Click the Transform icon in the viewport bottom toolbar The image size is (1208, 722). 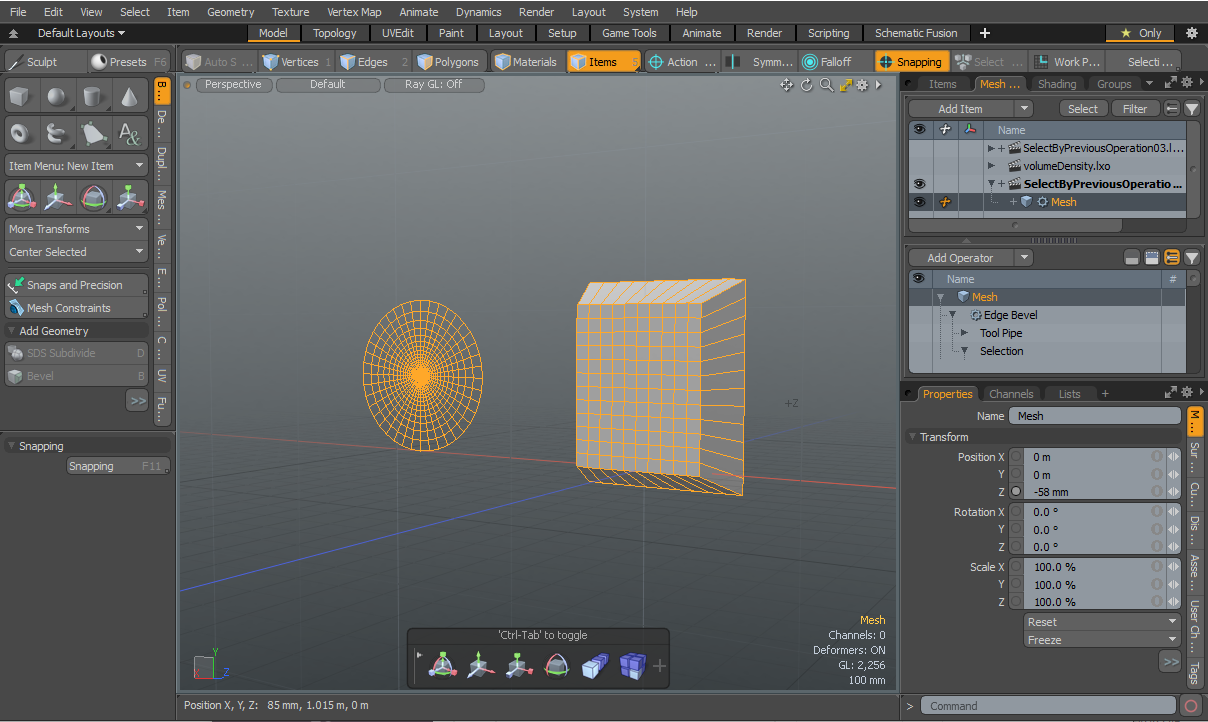coord(444,665)
